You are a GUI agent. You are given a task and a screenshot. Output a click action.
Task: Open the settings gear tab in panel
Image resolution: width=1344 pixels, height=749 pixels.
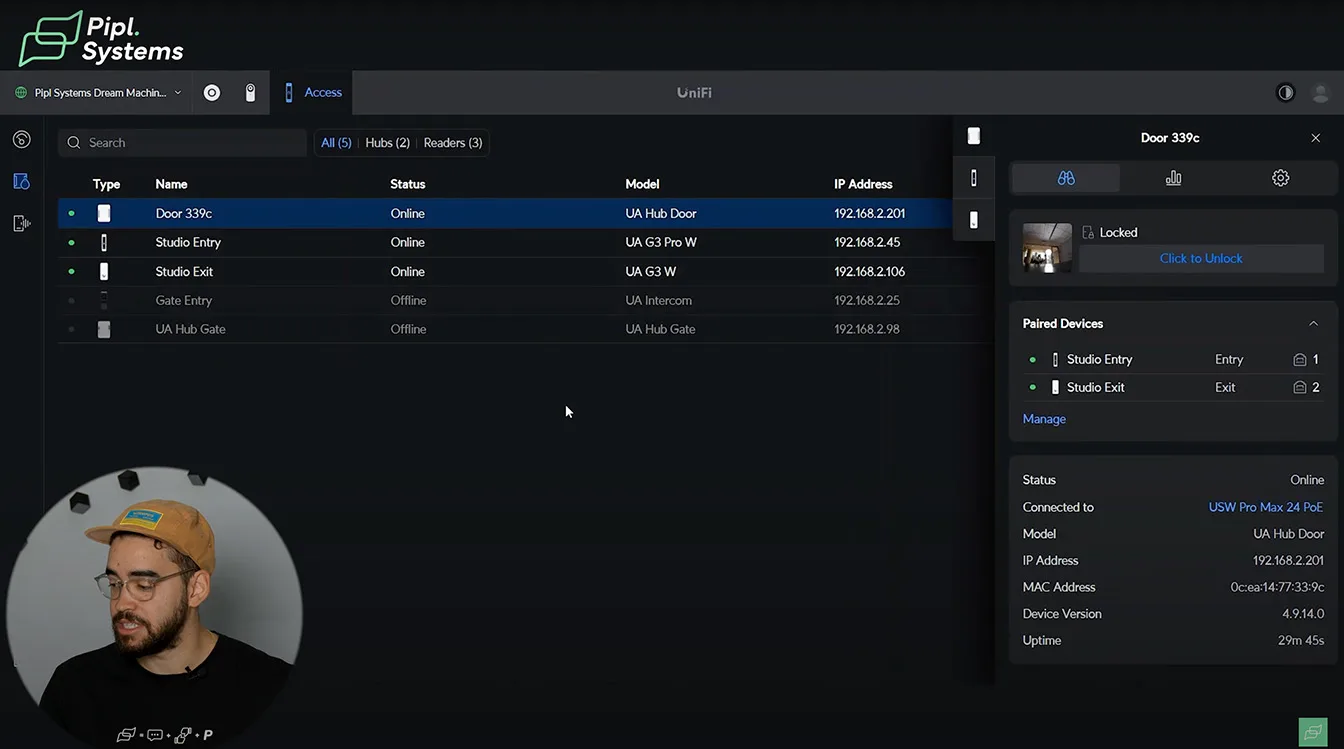click(1280, 178)
